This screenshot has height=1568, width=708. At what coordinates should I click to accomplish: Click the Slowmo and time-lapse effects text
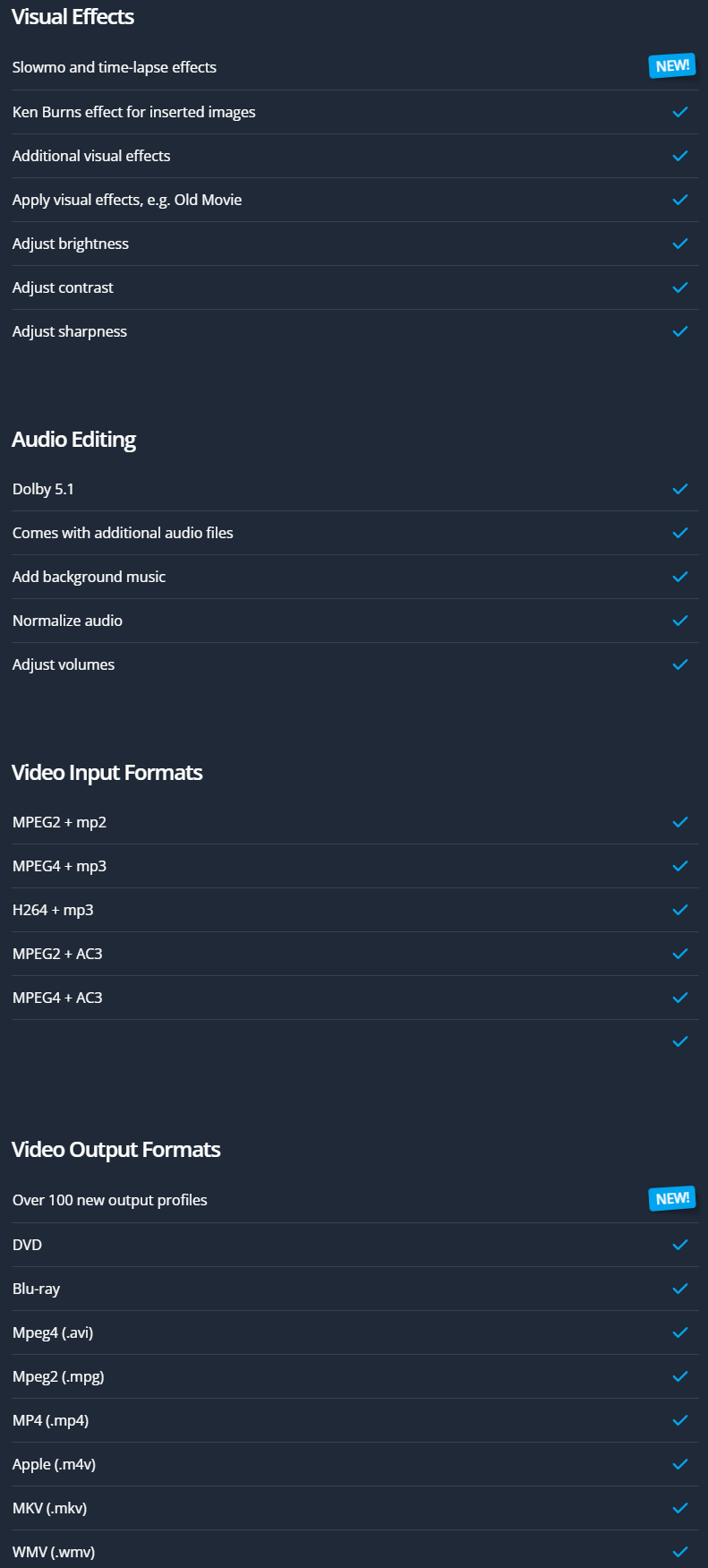click(x=115, y=67)
